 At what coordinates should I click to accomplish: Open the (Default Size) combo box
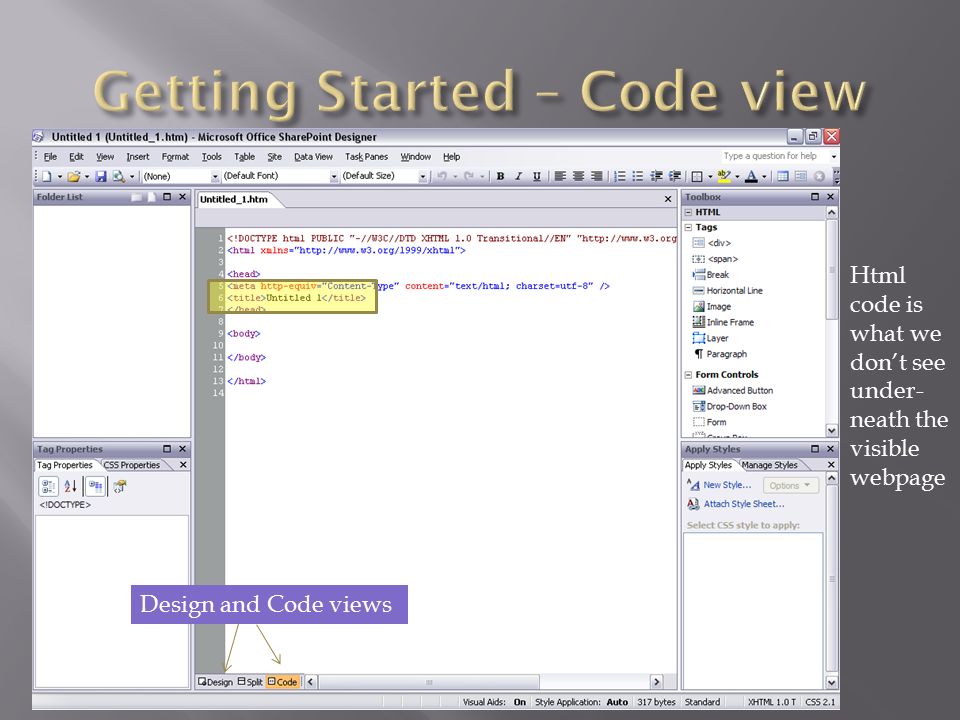pos(384,176)
